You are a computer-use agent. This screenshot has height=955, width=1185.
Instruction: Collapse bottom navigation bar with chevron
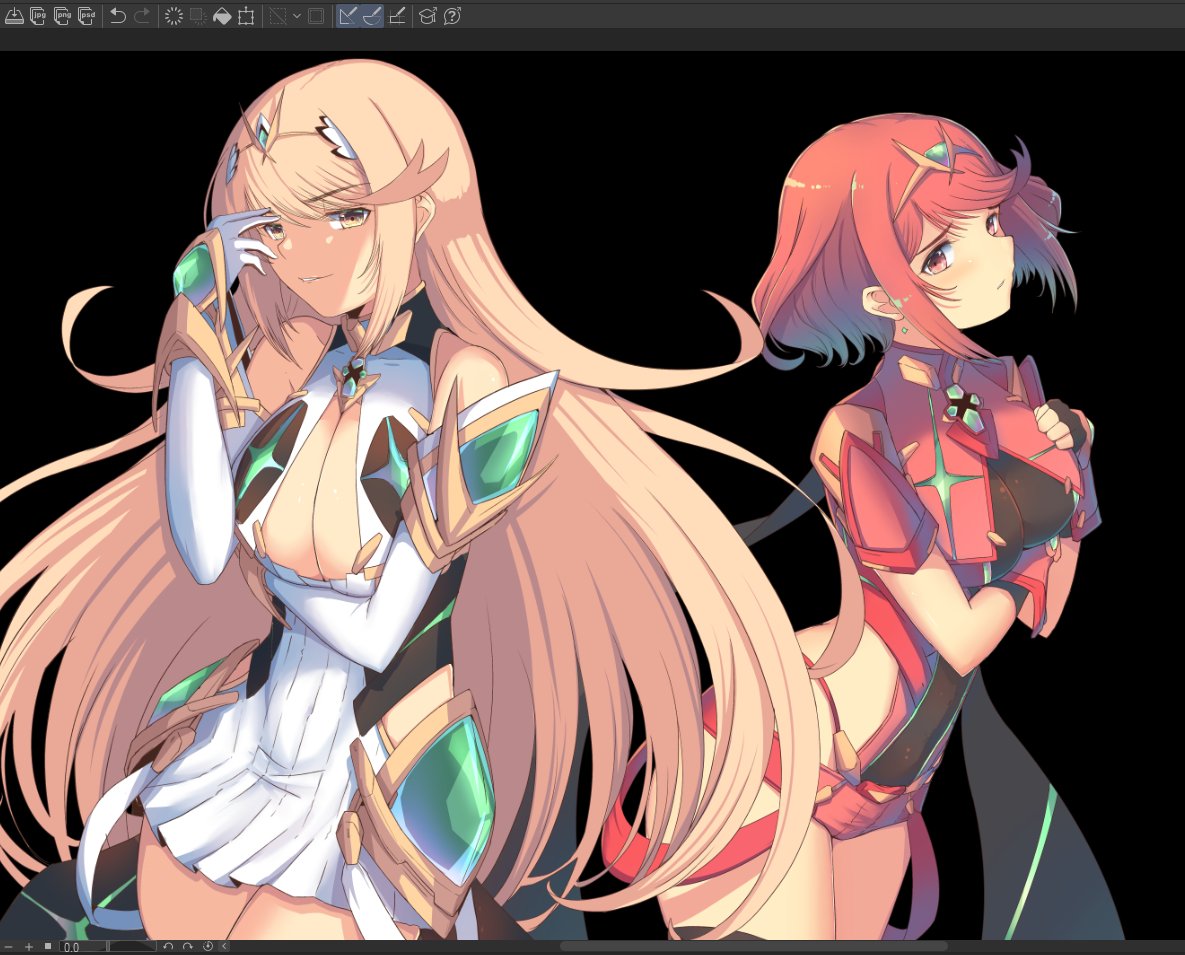[224, 946]
